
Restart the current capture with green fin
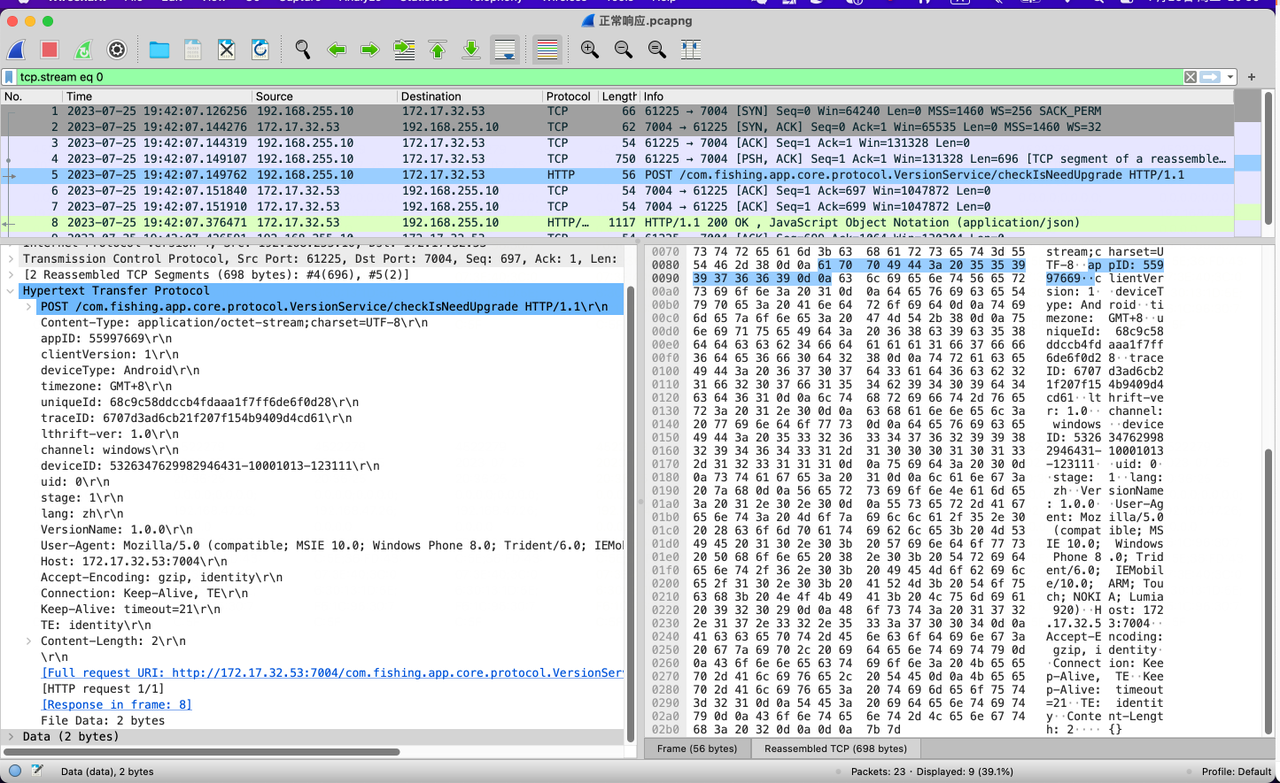point(83,49)
